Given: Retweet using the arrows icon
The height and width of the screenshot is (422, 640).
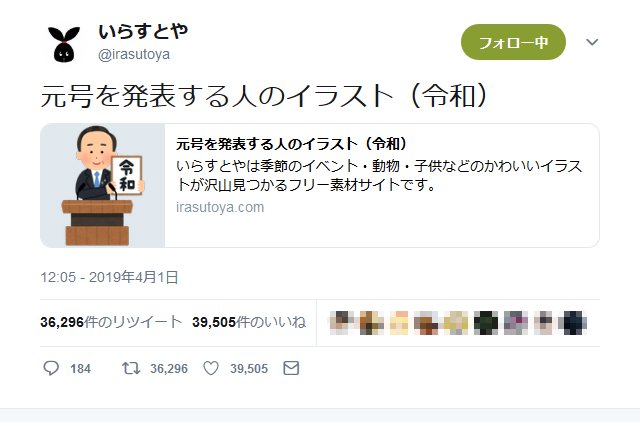Looking at the screenshot, I should point(131,369).
